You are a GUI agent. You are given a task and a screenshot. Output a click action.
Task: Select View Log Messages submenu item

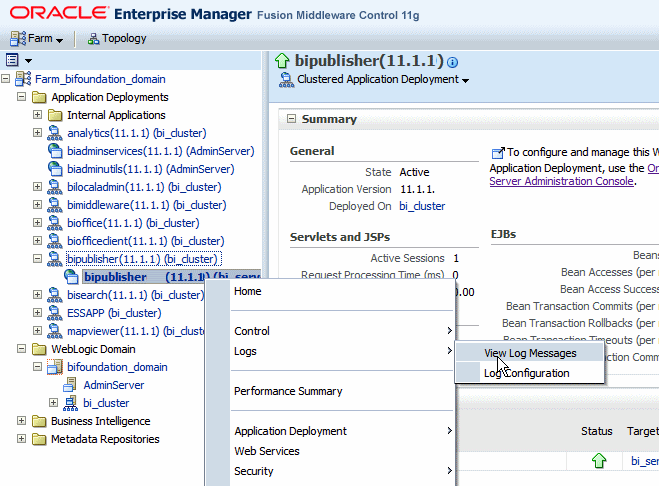pyautogui.click(x=530, y=353)
